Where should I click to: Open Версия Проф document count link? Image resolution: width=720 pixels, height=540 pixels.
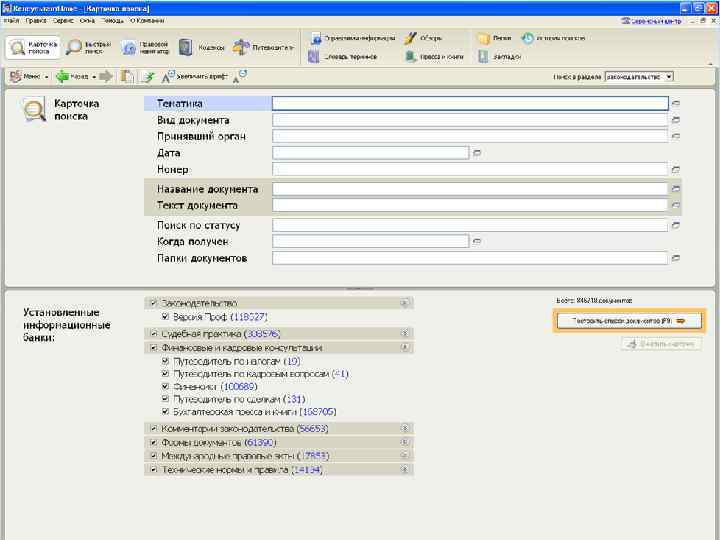coord(249,317)
